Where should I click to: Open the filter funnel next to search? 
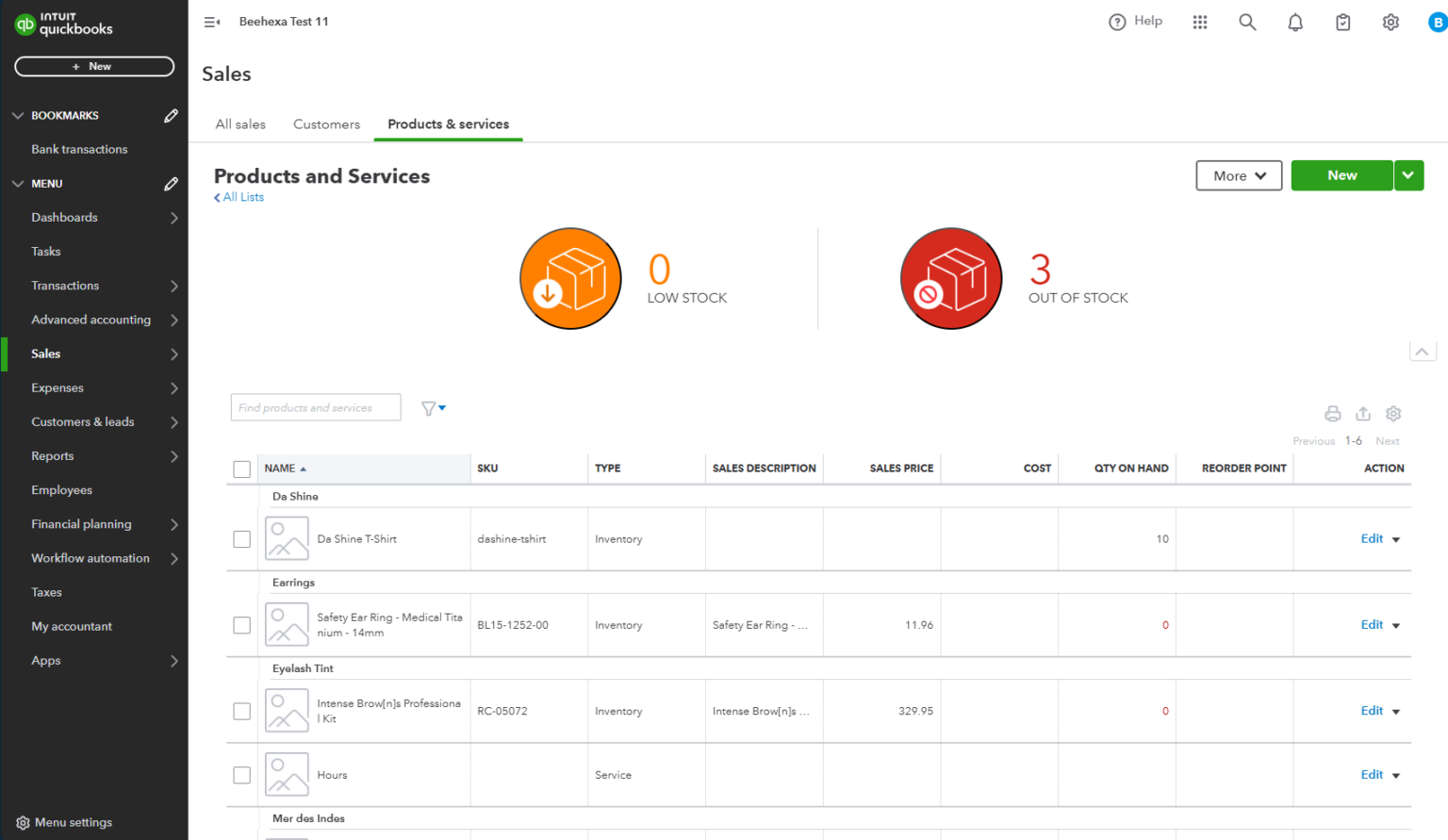(x=432, y=407)
